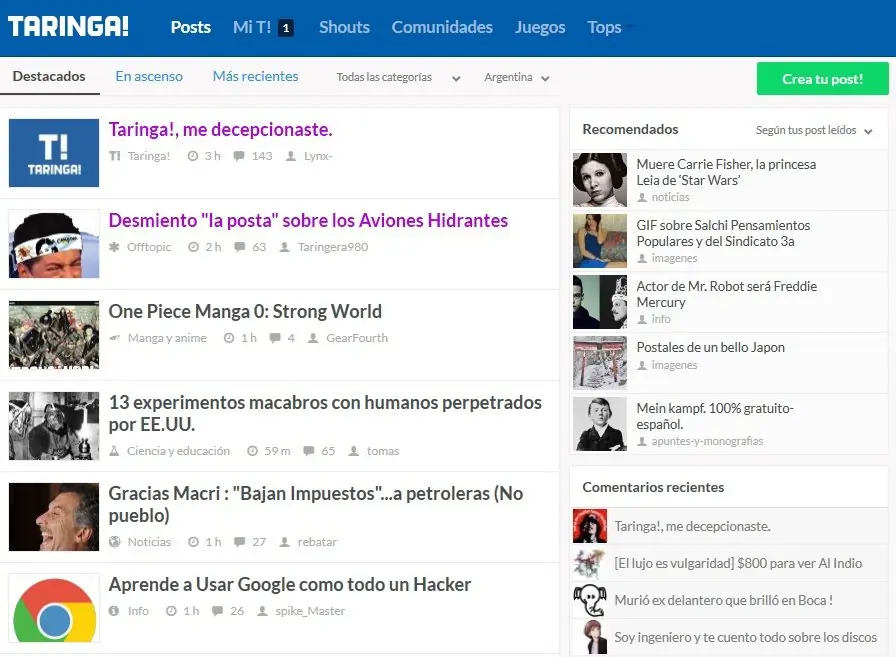Click Offtopic category asterisk icon

pos(114,247)
